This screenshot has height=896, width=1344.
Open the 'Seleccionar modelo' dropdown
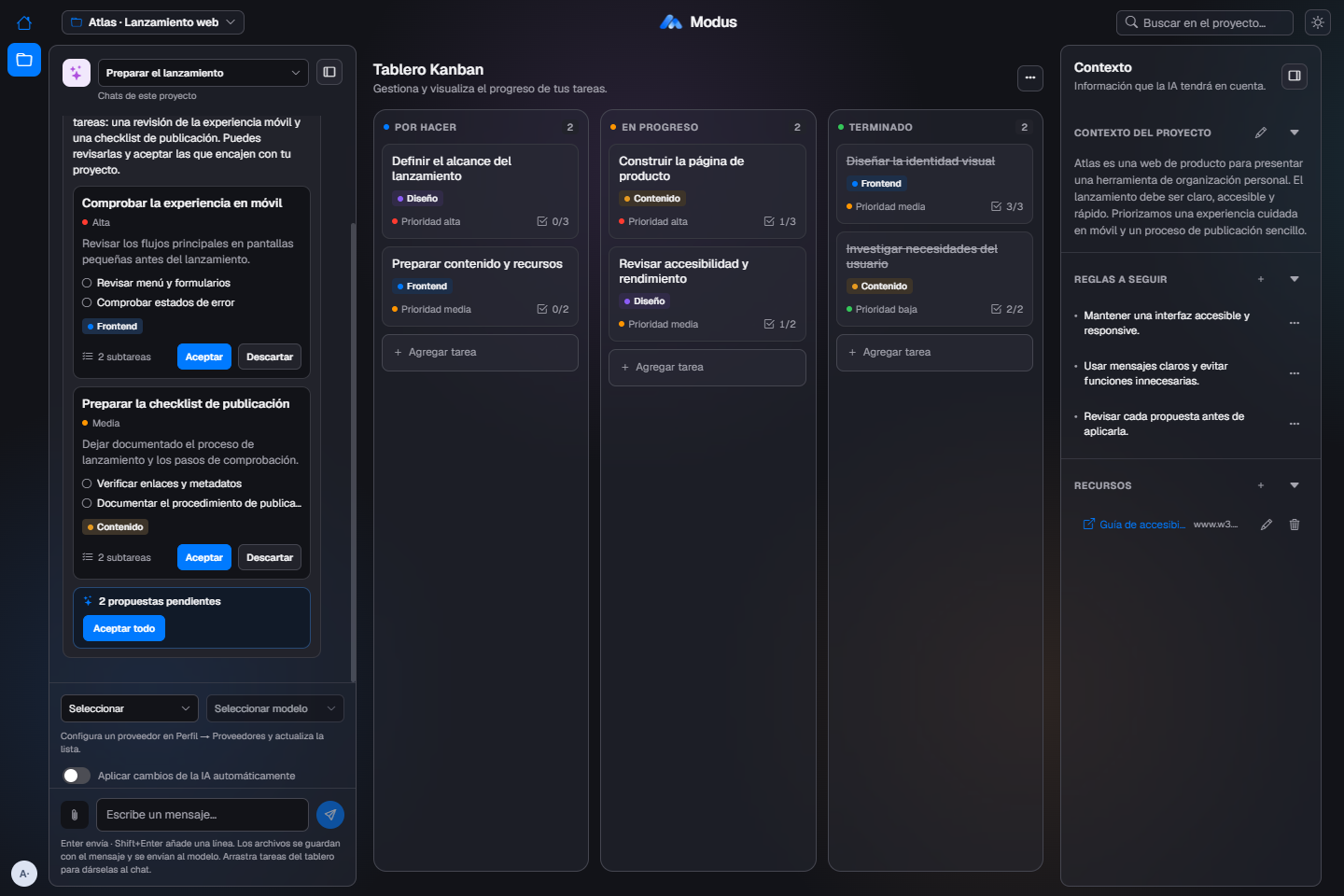tap(275, 708)
